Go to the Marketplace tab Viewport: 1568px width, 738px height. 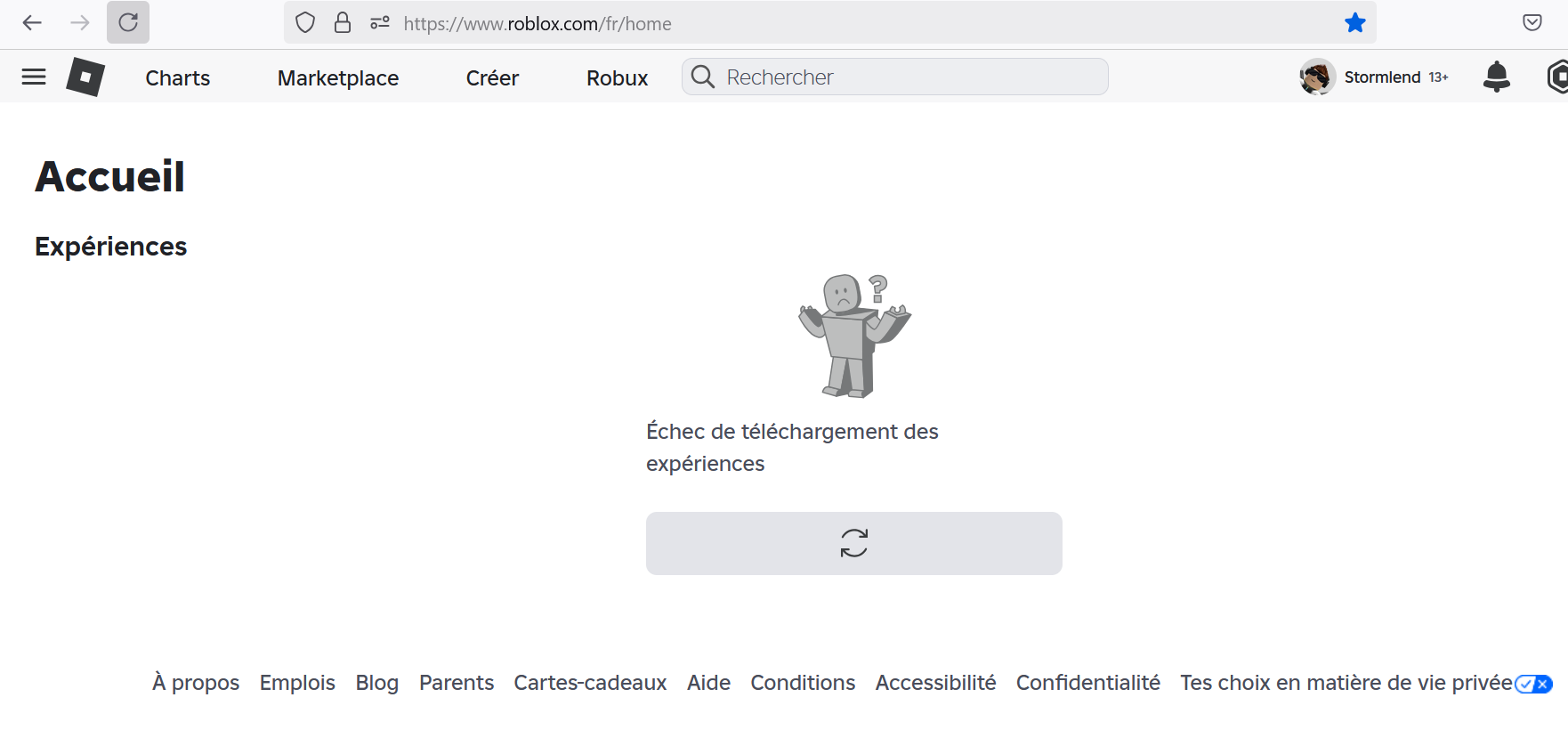tap(338, 78)
